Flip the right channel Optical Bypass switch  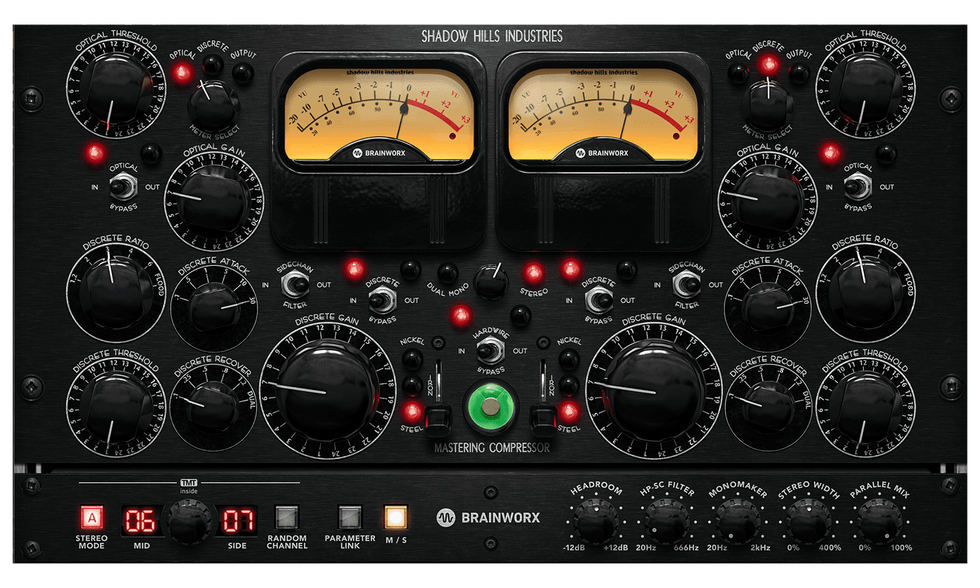click(857, 186)
